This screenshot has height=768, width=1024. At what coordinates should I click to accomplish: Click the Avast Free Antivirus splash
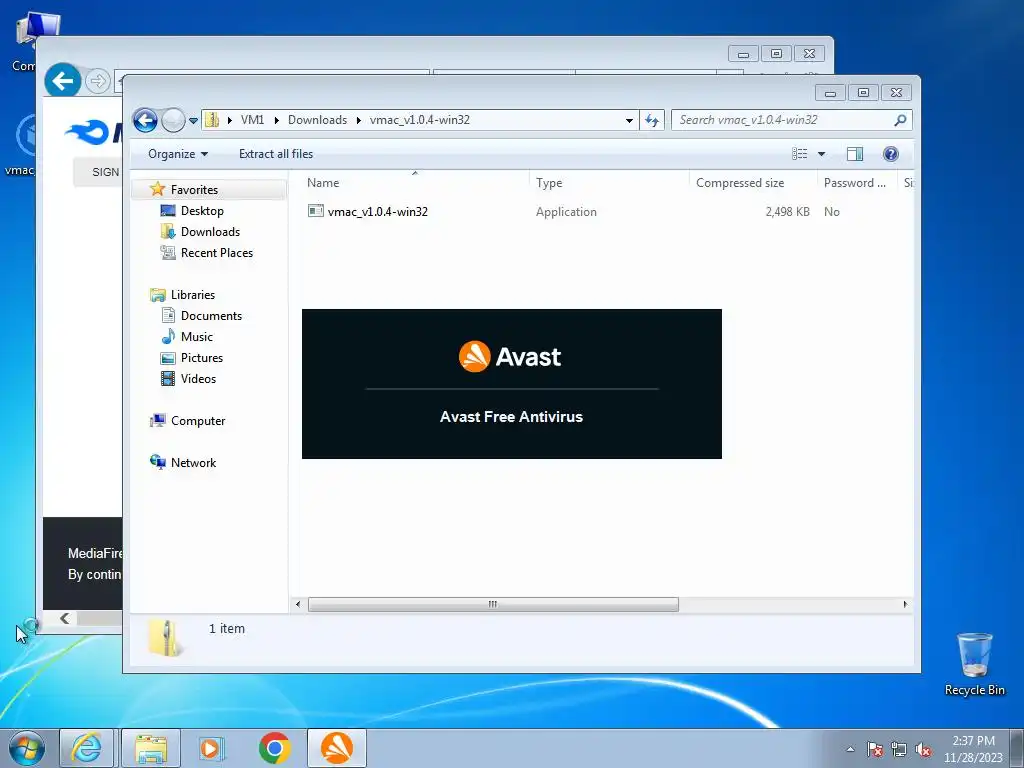[x=511, y=384]
